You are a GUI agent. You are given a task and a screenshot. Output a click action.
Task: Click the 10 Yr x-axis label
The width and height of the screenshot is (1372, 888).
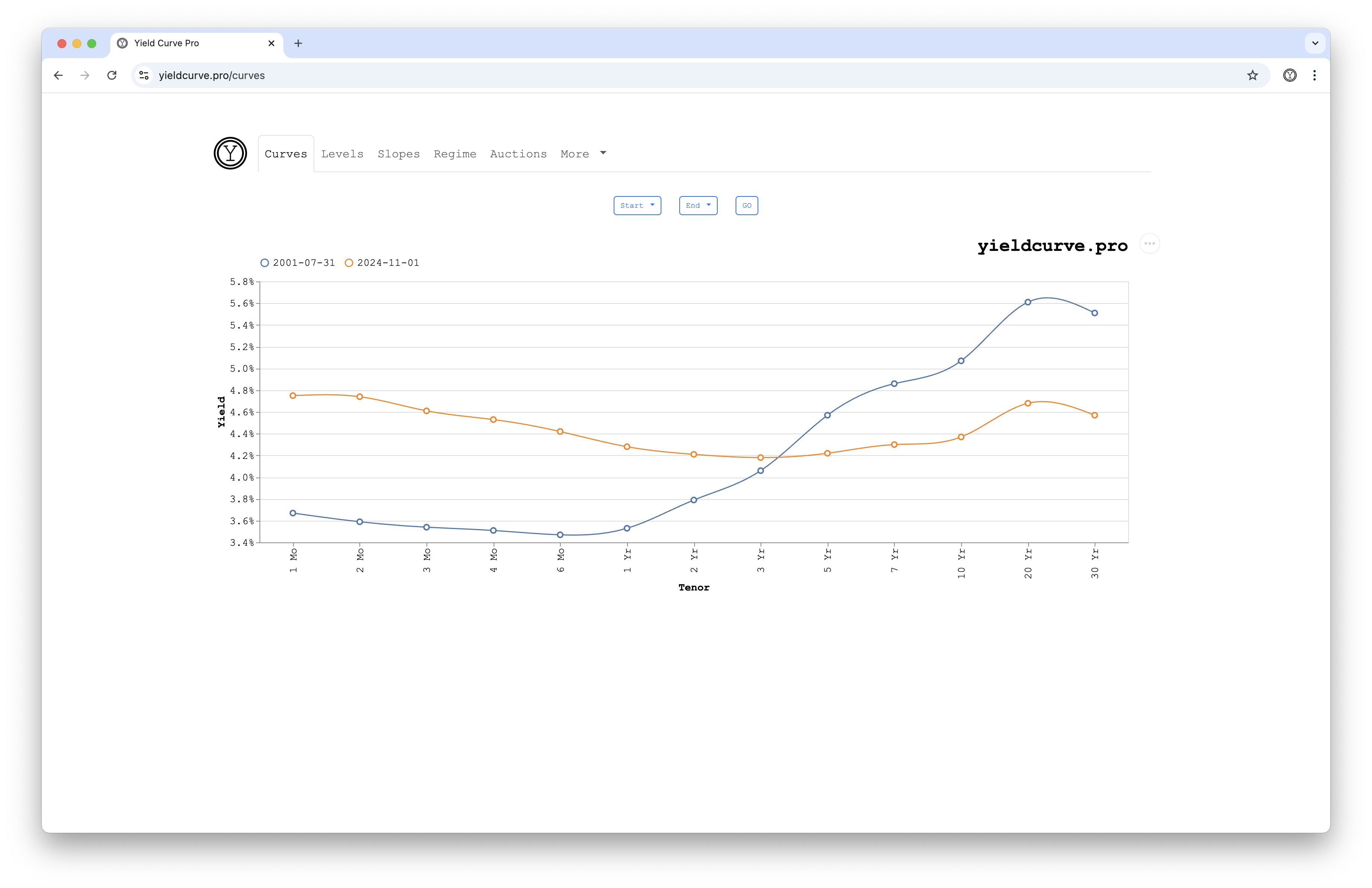[961, 564]
